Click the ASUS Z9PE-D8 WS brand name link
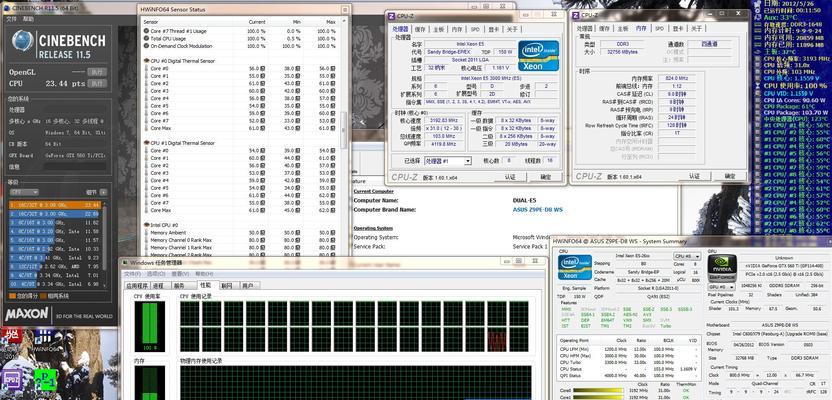Screen dimensions: 832x400 [538, 210]
